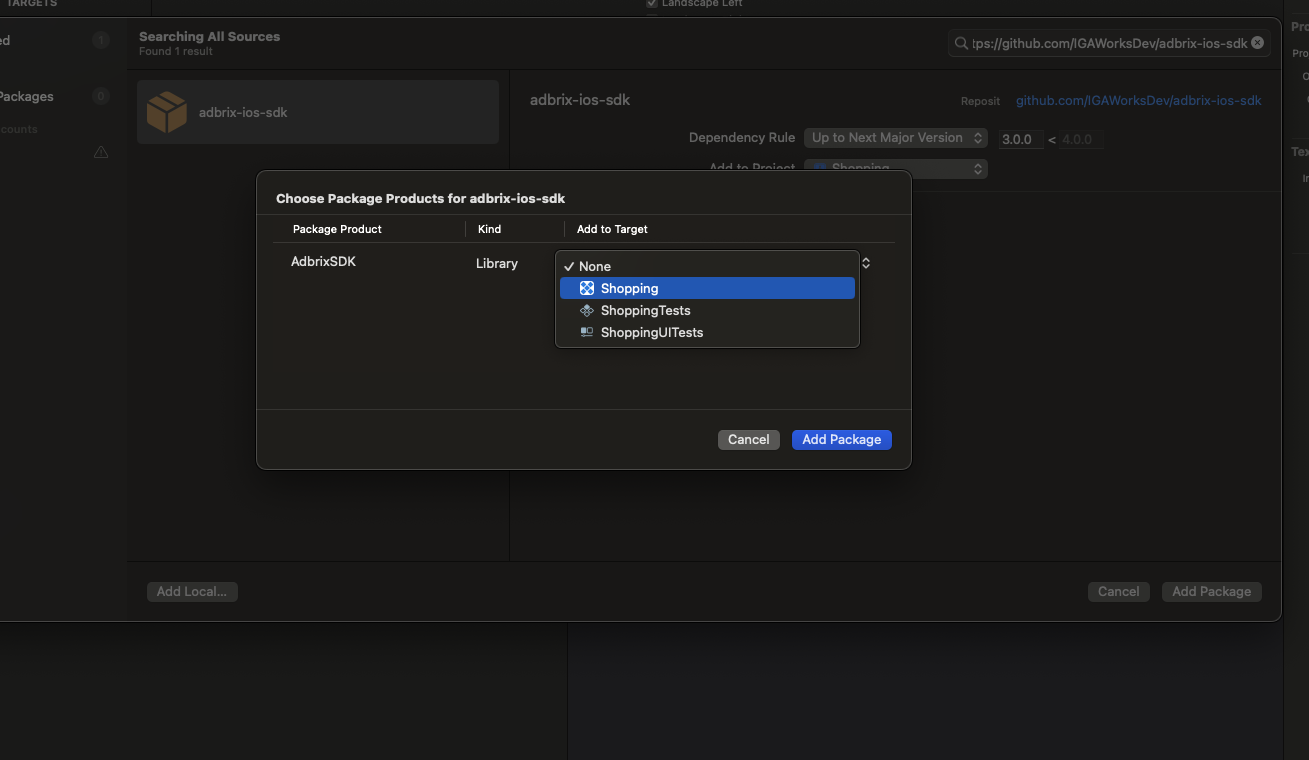Click Cancel in package search window
This screenshot has height=760, width=1309.
1118,591
